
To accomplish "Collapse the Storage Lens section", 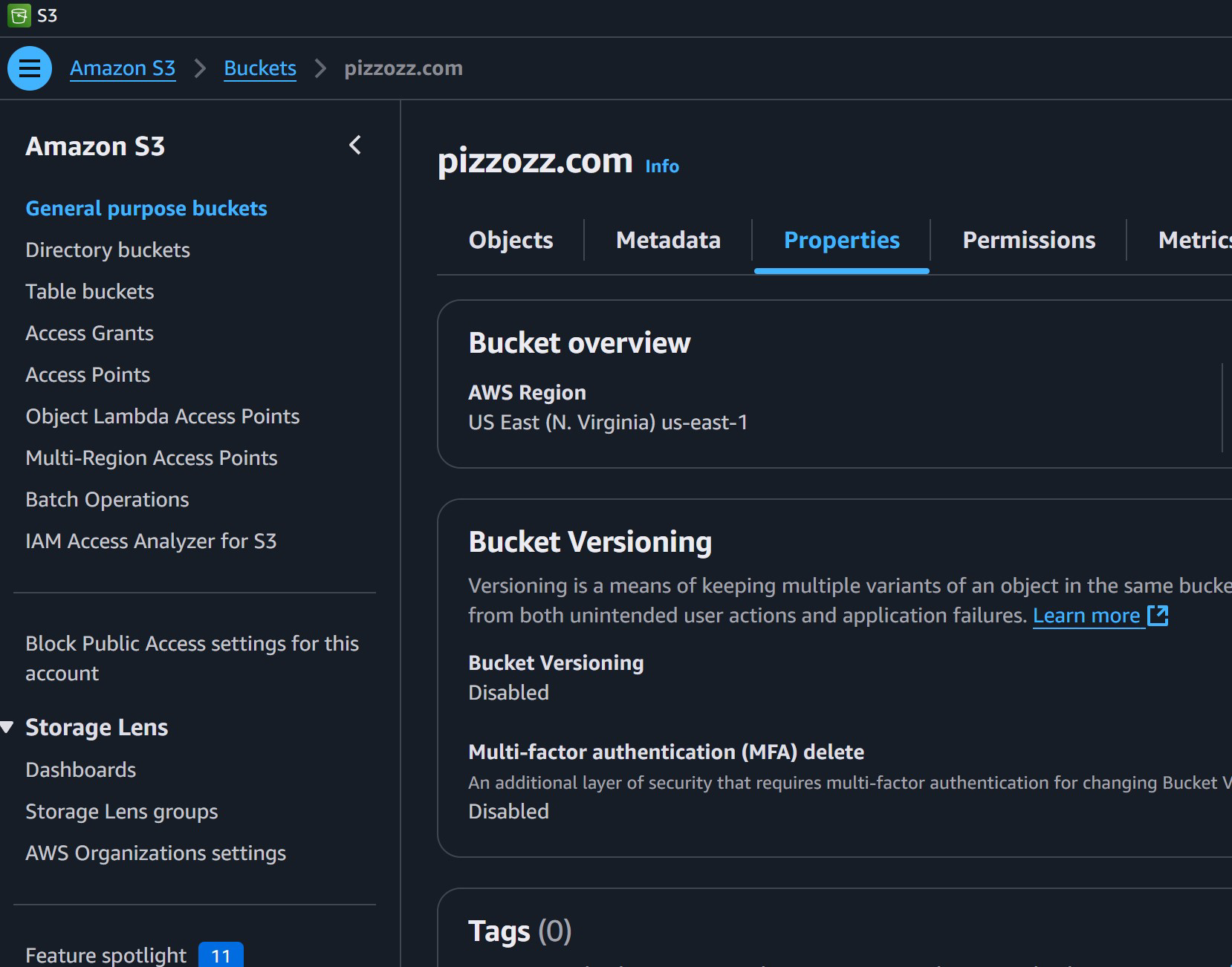I will pos(8,727).
